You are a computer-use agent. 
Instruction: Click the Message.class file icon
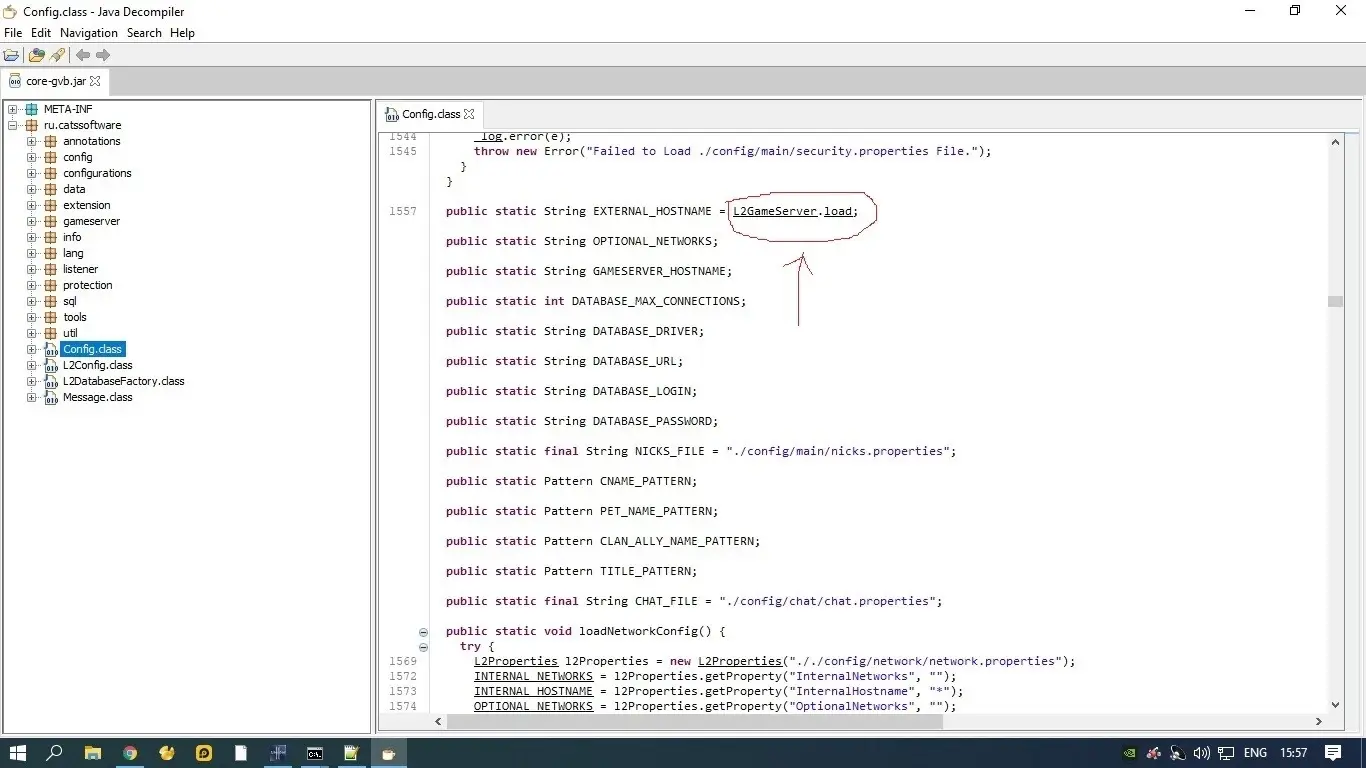[51, 397]
